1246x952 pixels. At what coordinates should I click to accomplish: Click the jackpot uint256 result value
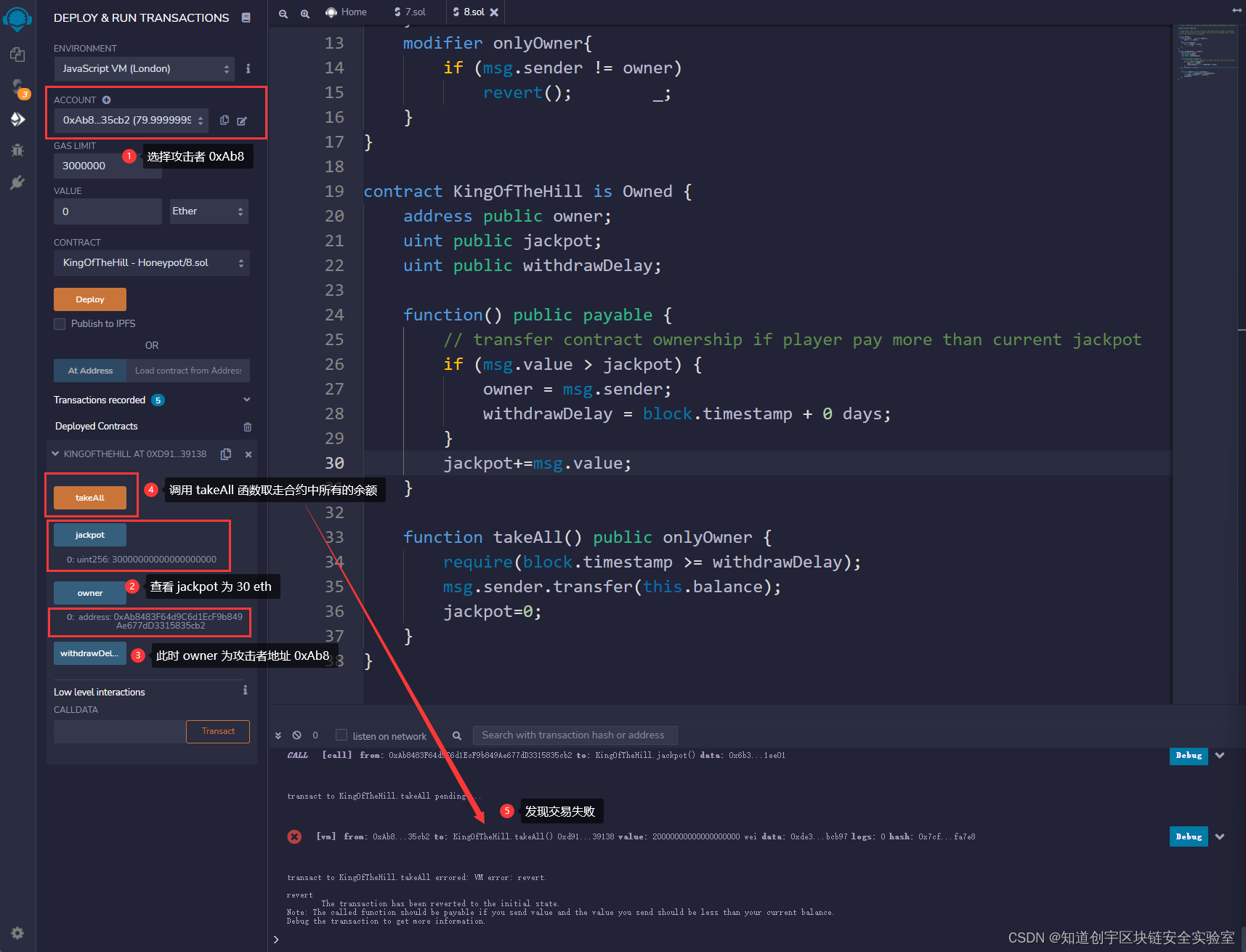click(142, 560)
